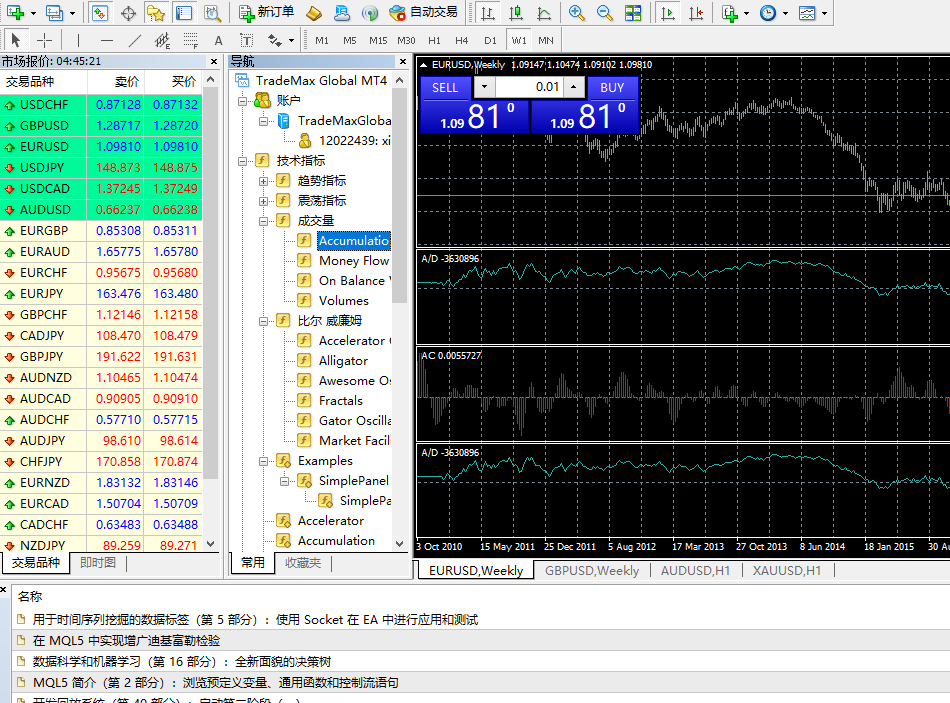Viewport: 950px width, 703px height.
Task: Open profiles dropdown arrow in toolbar
Action: (x=72, y=13)
